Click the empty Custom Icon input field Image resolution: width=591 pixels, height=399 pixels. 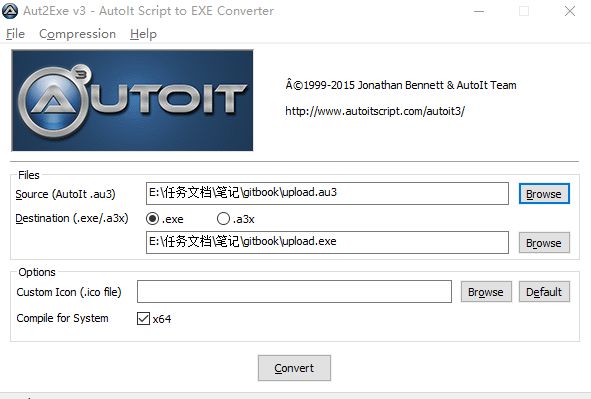tap(294, 291)
